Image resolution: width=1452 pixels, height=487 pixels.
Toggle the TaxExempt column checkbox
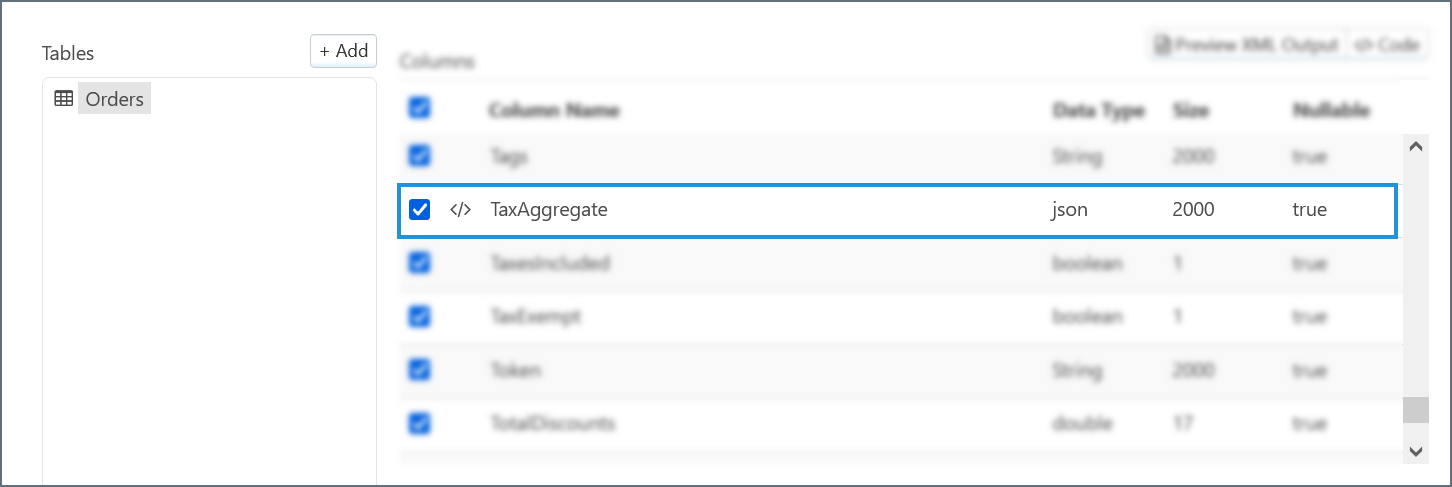pos(420,316)
